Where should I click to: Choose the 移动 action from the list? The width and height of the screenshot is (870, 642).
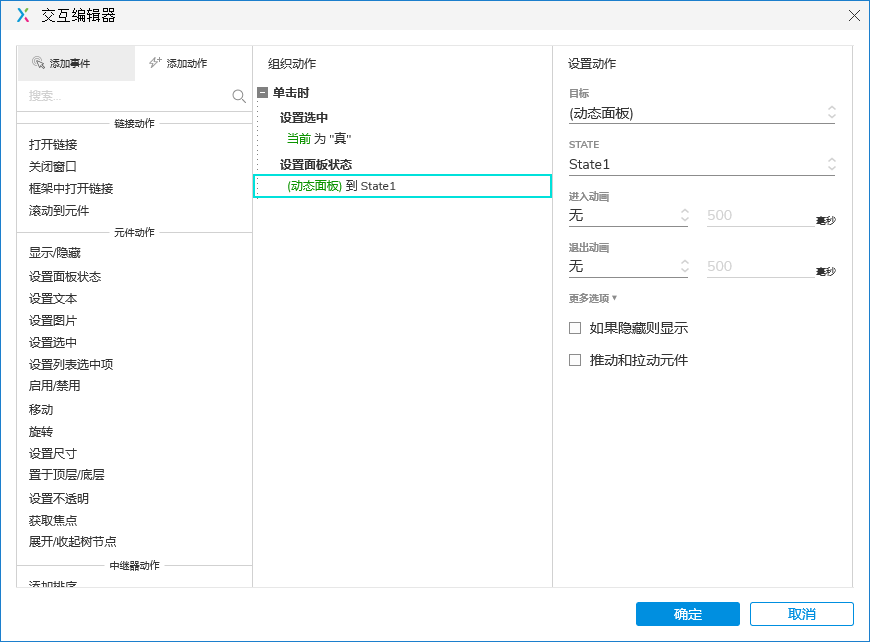tap(40, 410)
